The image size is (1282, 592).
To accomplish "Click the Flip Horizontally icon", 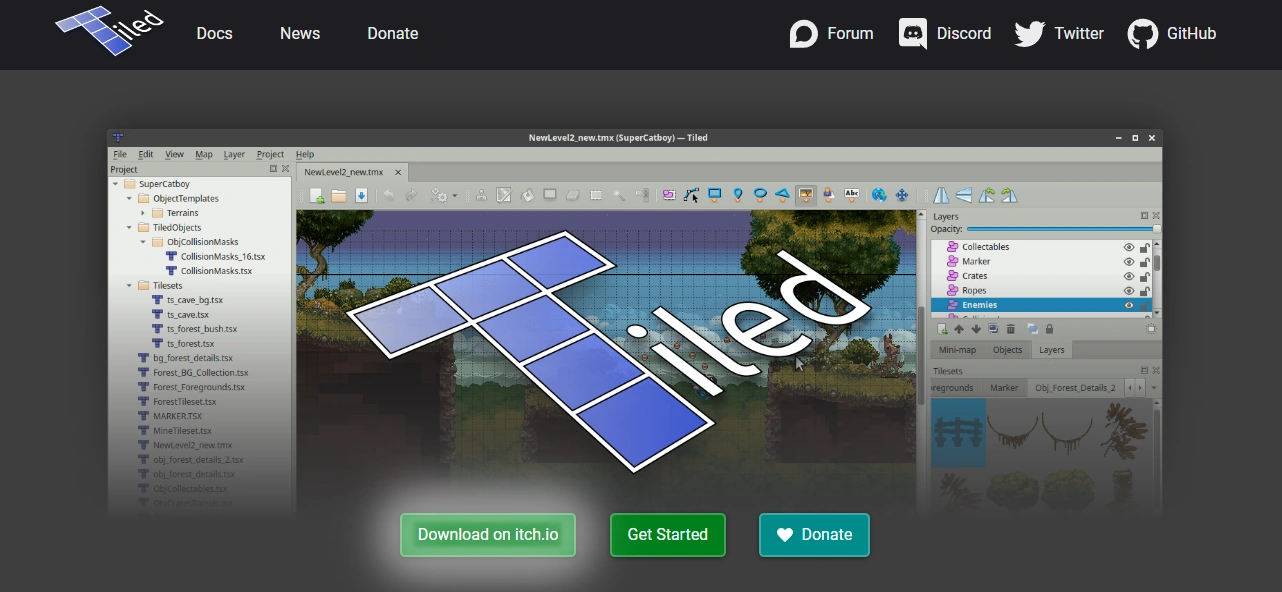I will (941, 195).
